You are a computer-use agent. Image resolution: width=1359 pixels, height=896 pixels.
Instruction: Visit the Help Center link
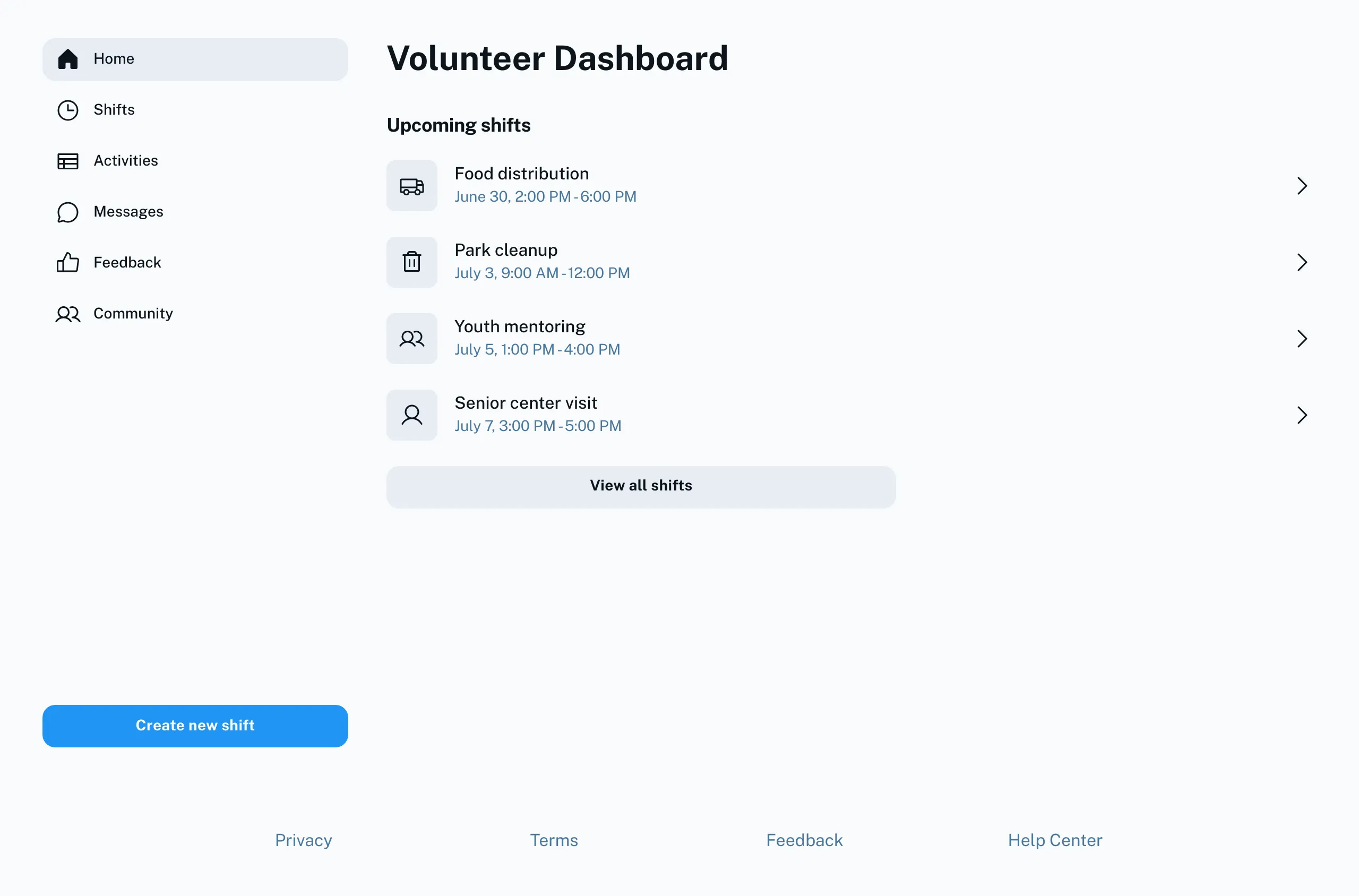[x=1054, y=840]
